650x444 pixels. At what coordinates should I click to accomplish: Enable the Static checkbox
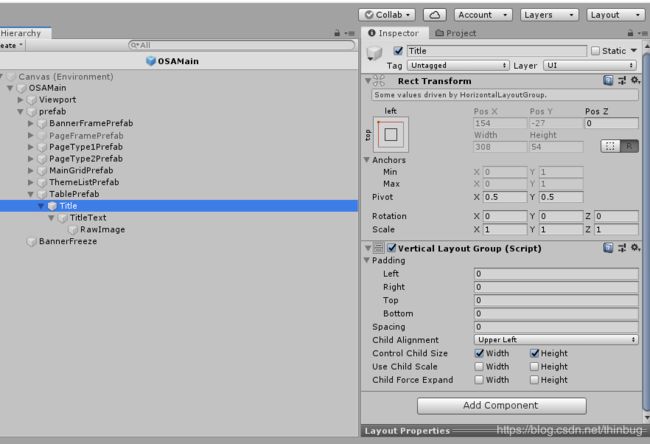(596, 51)
